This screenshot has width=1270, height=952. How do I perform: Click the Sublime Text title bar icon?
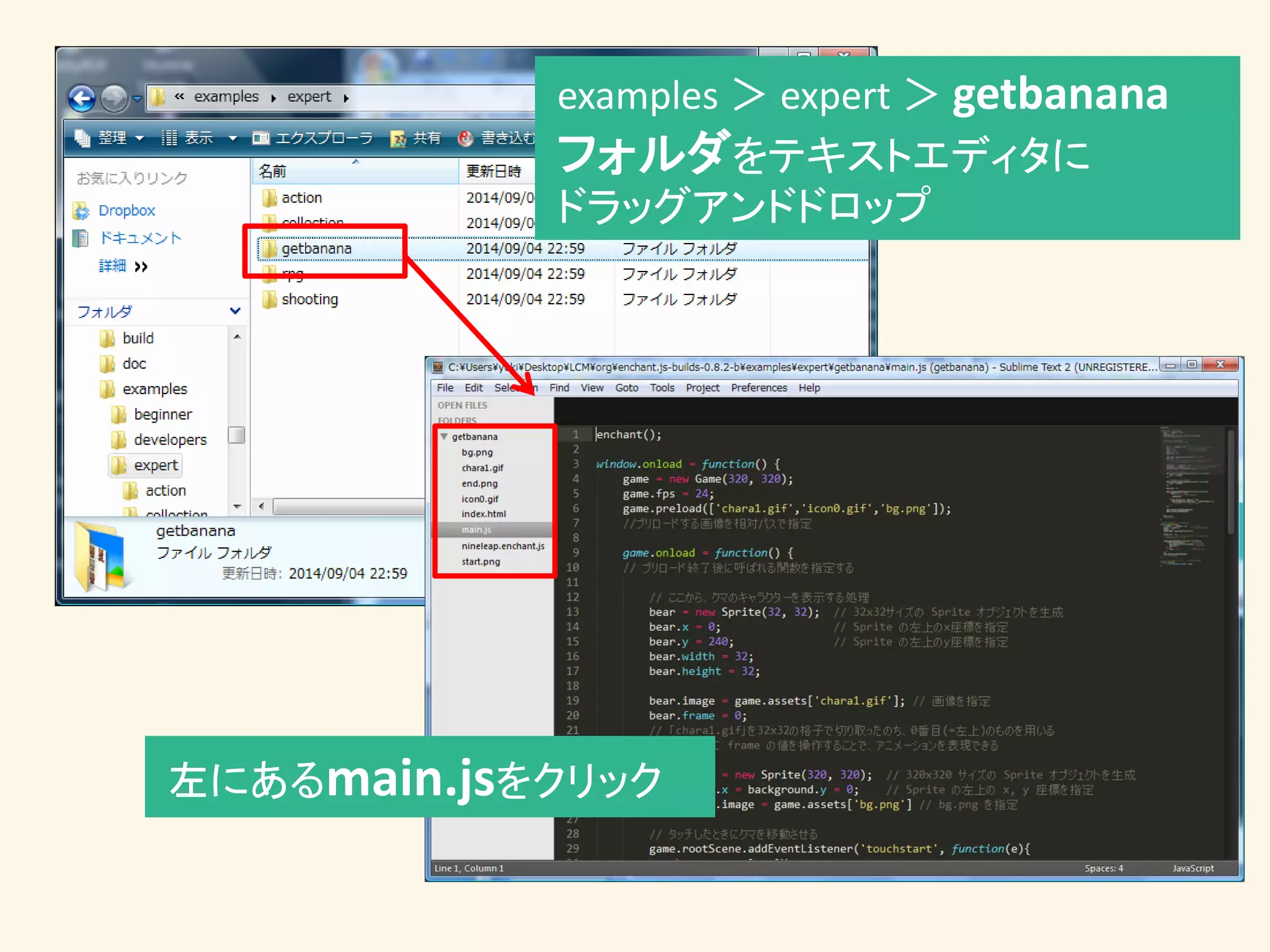[438, 367]
